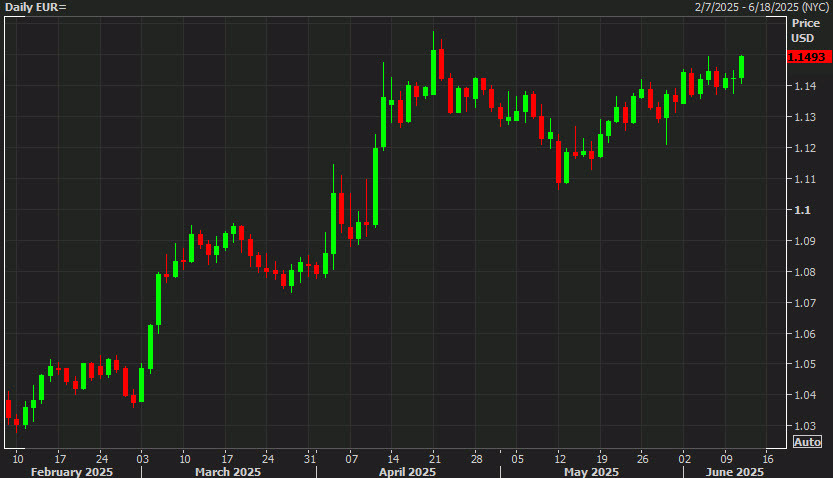Click the 1.08 price axis value
The height and width of the screenshot is (478, 833).
(x=805, y=272)
